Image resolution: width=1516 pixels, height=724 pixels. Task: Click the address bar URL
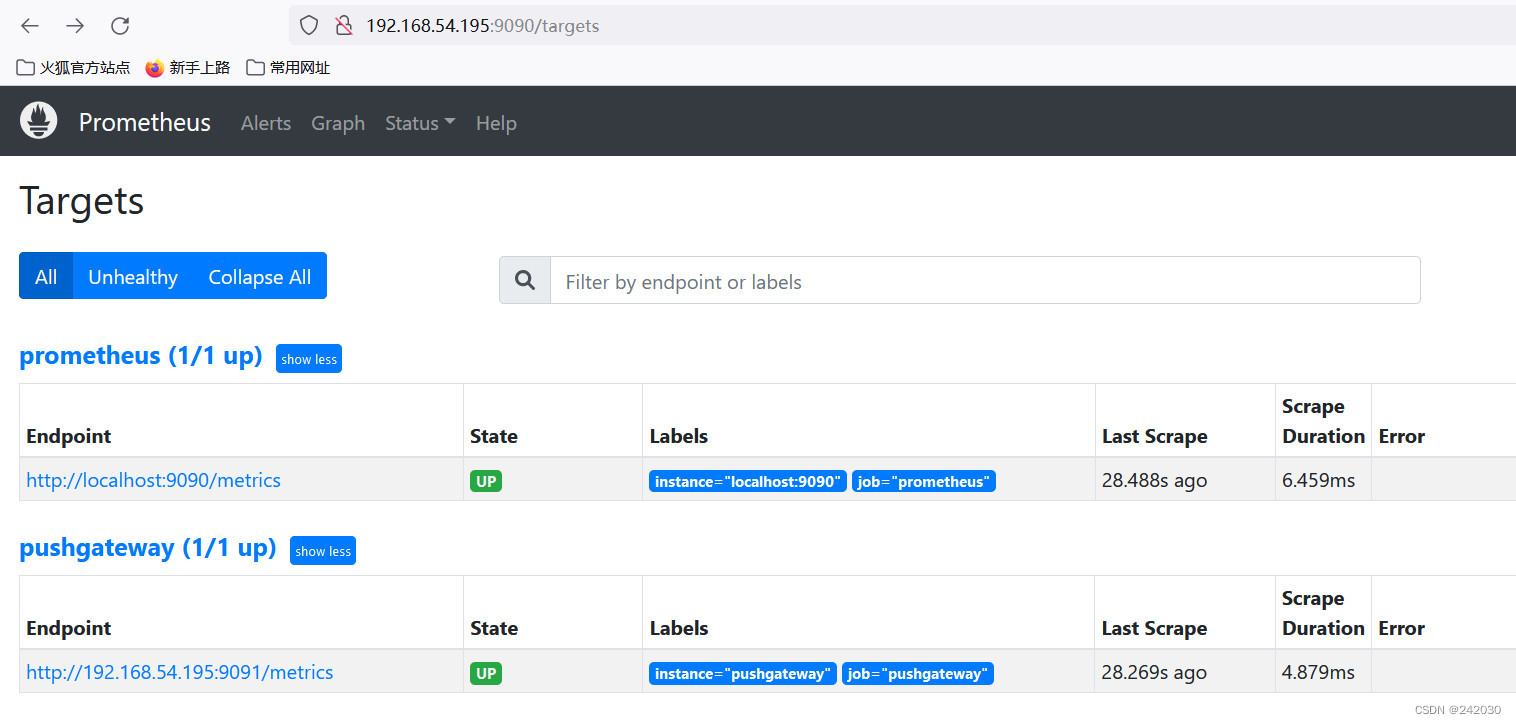[x=482, y=26]
